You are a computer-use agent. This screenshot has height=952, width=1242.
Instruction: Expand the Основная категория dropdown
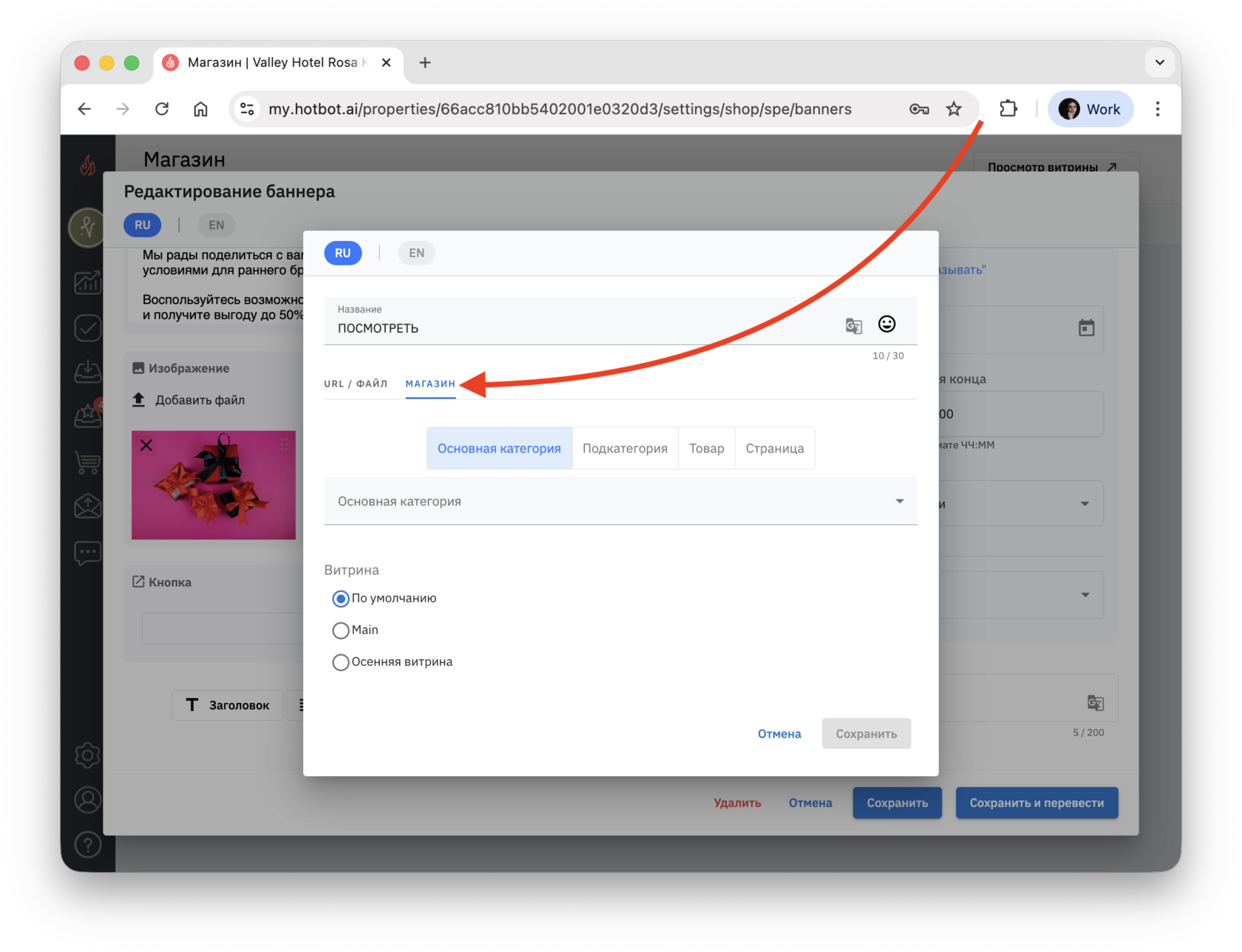tap(621, 501)
